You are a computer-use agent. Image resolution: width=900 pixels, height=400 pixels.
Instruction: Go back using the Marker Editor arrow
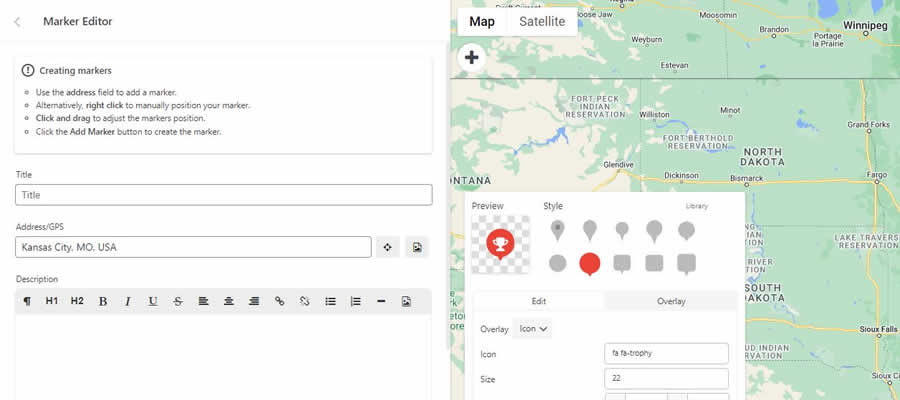pyautogui.click(x=17, y=22)
